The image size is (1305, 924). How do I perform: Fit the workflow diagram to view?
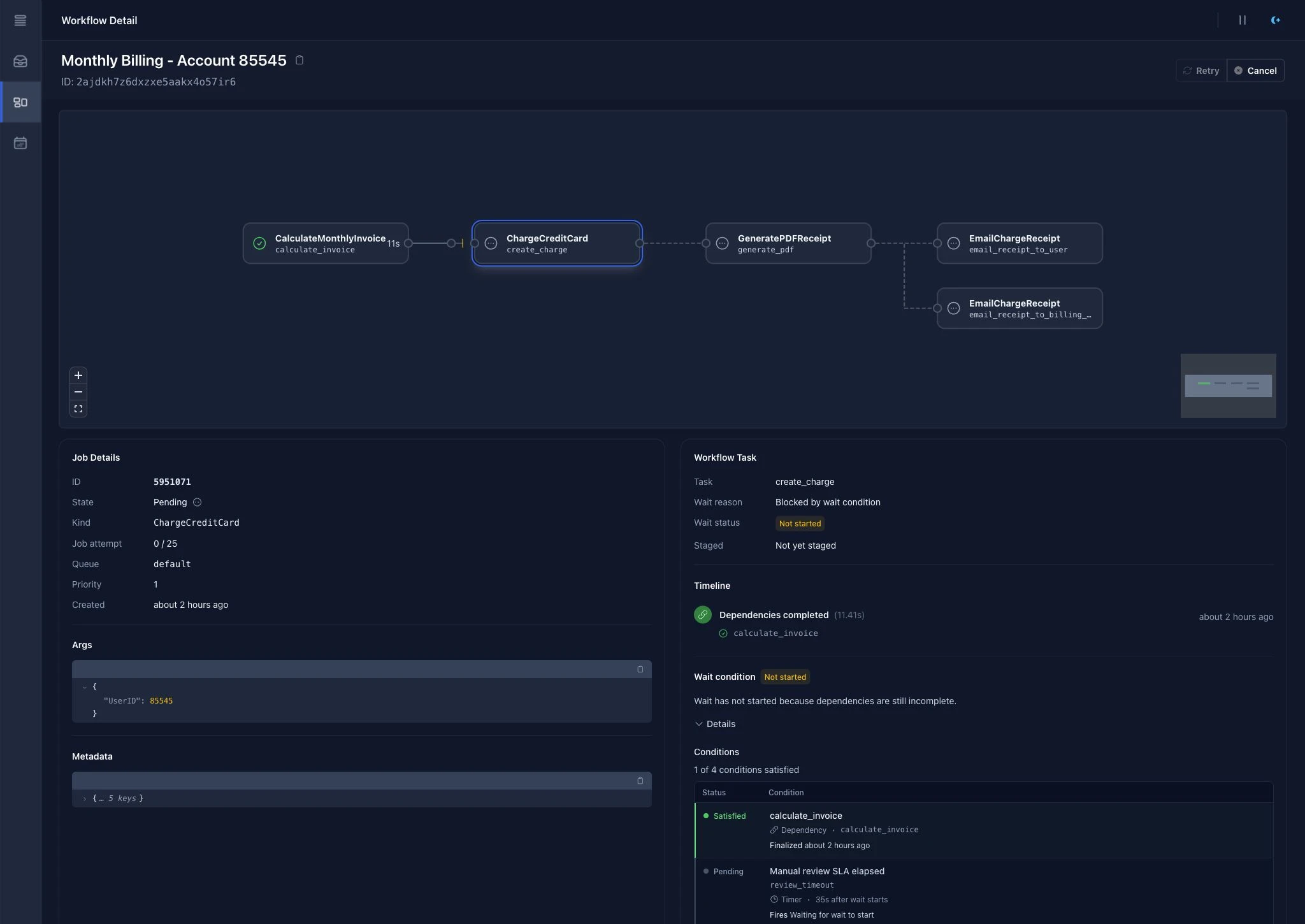pyautogui.click(x=78, y=408)
